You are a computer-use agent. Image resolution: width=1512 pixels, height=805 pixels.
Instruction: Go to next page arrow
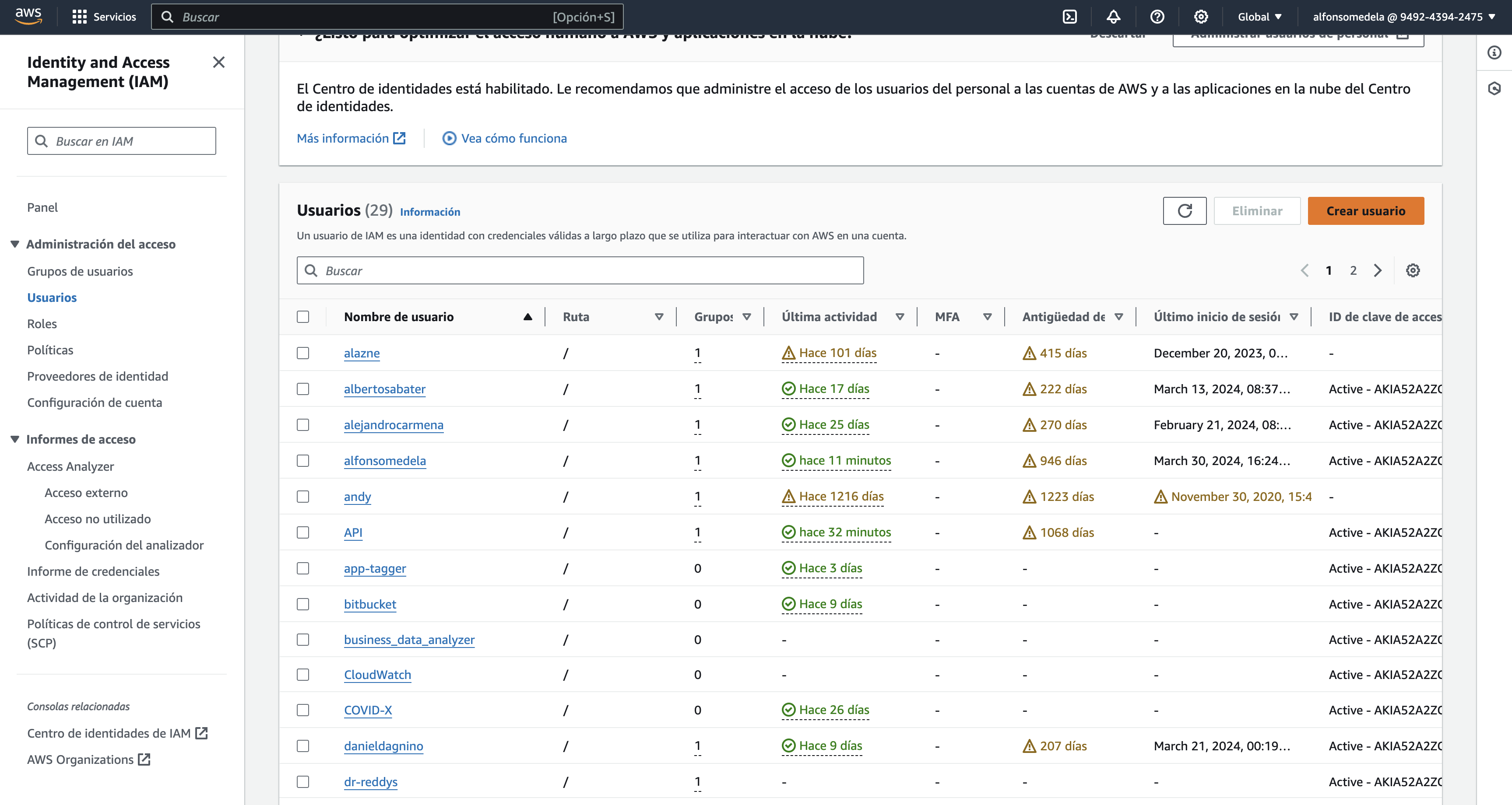(1378, 270)
